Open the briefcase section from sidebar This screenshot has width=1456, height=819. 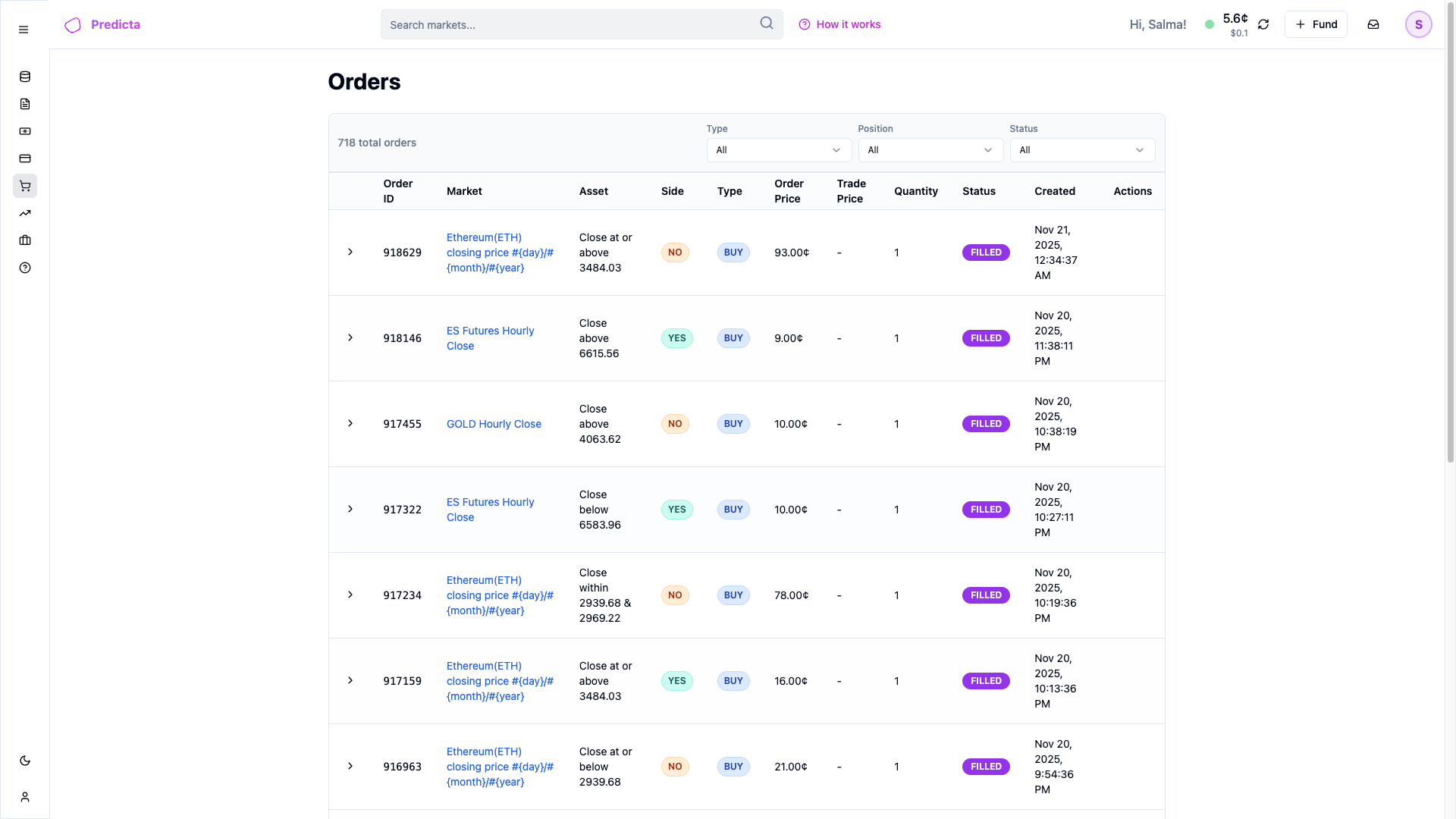click(25, 240)
